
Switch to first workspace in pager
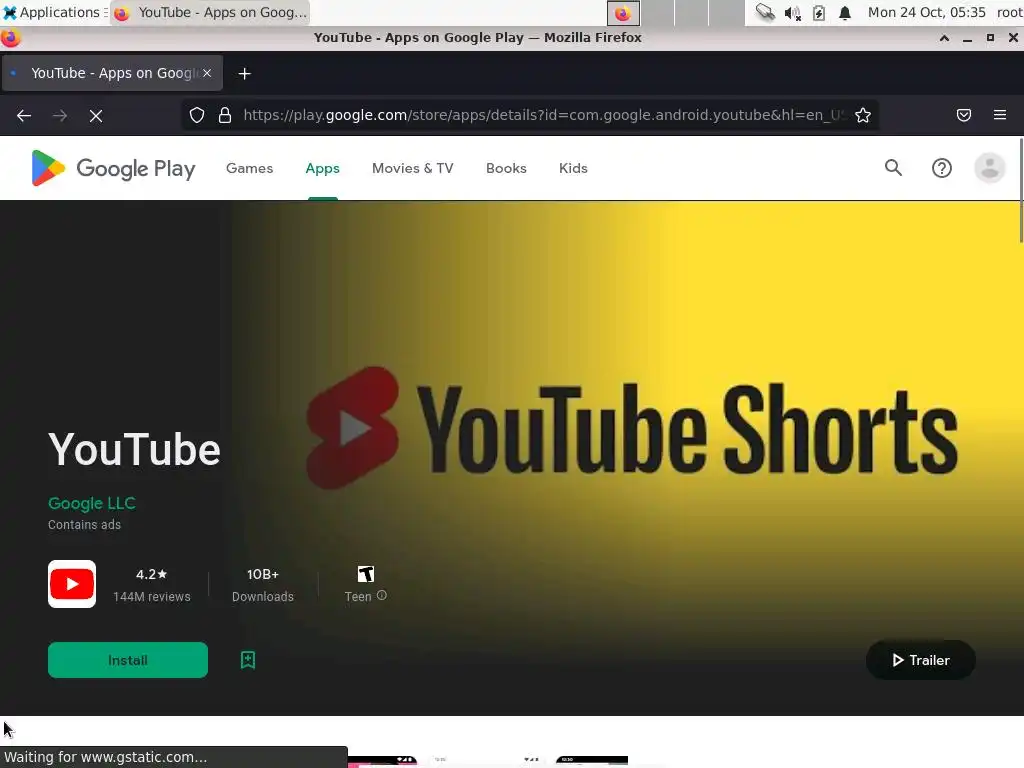coord(623,13)
